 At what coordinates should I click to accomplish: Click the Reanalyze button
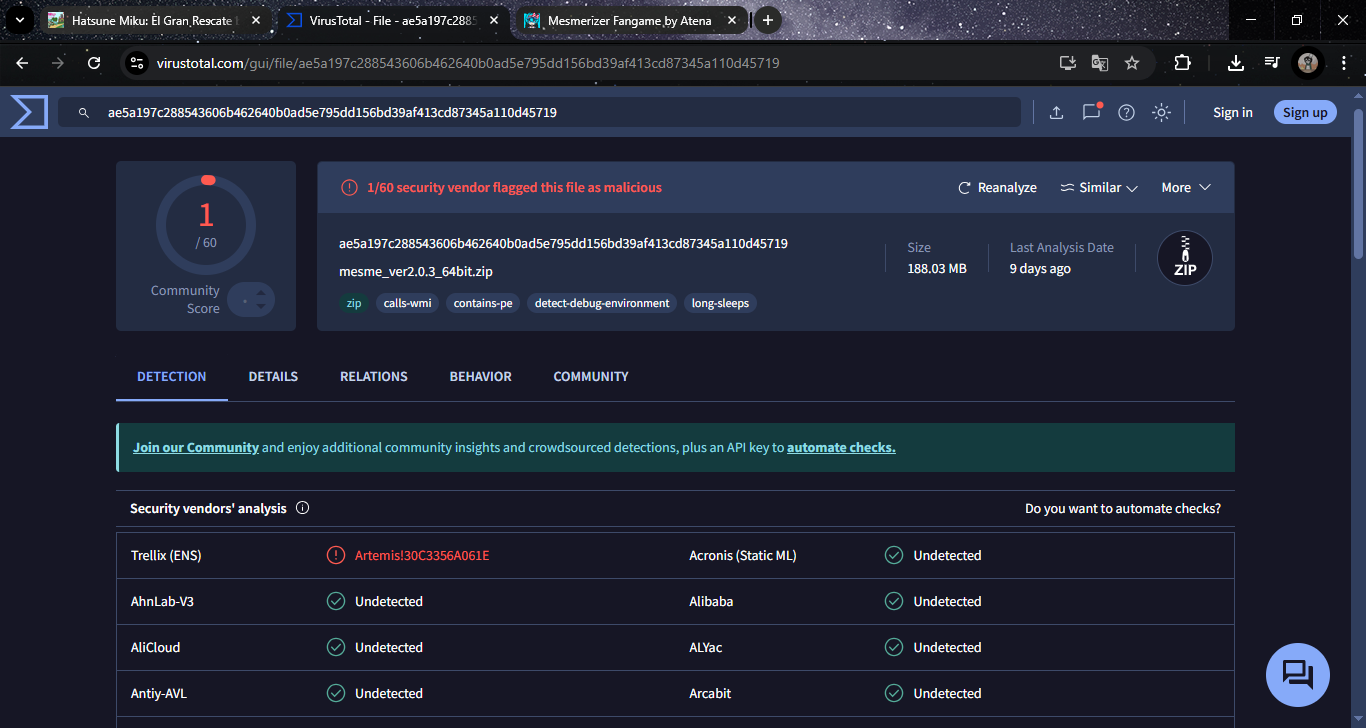997,188
